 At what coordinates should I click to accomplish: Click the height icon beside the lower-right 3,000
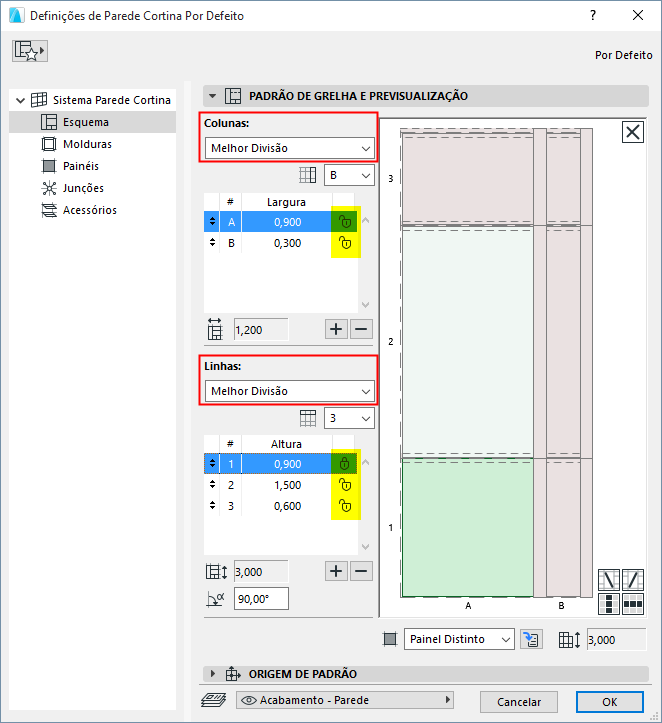tap(569, 640)
